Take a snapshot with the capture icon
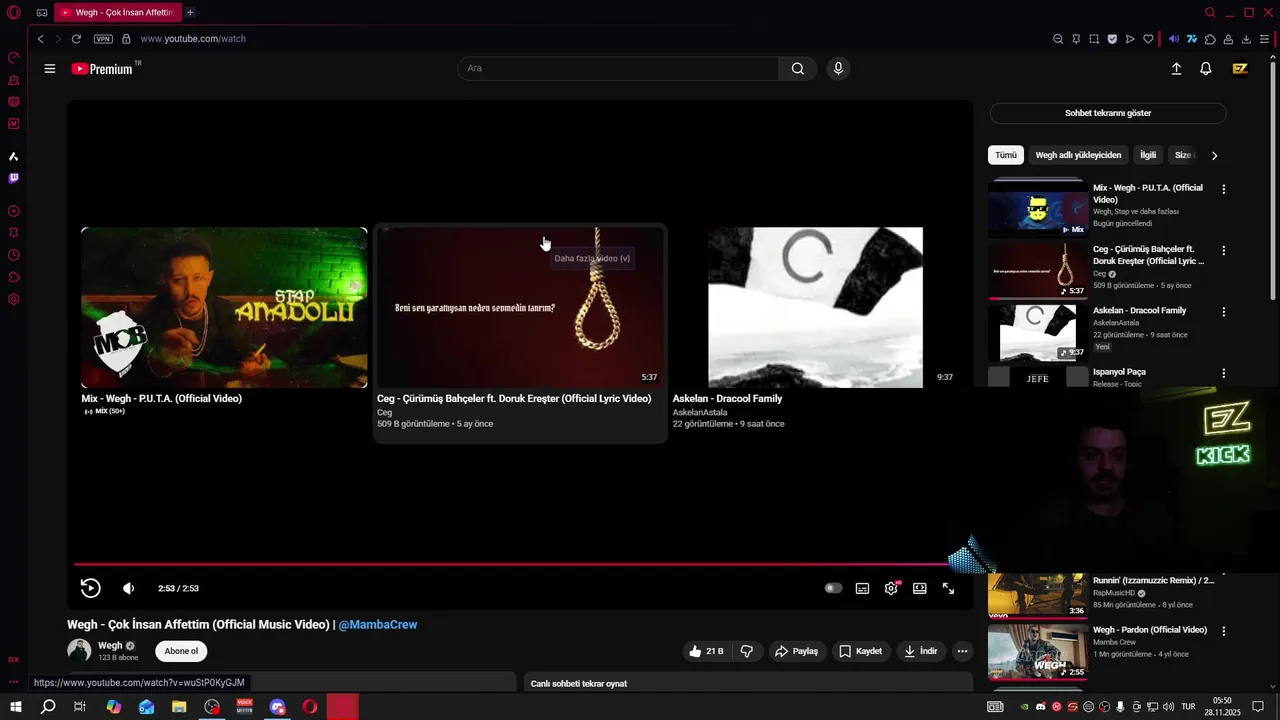Image resolution: width=1280 pixels, height=720 pixels. pos(1094,39)
